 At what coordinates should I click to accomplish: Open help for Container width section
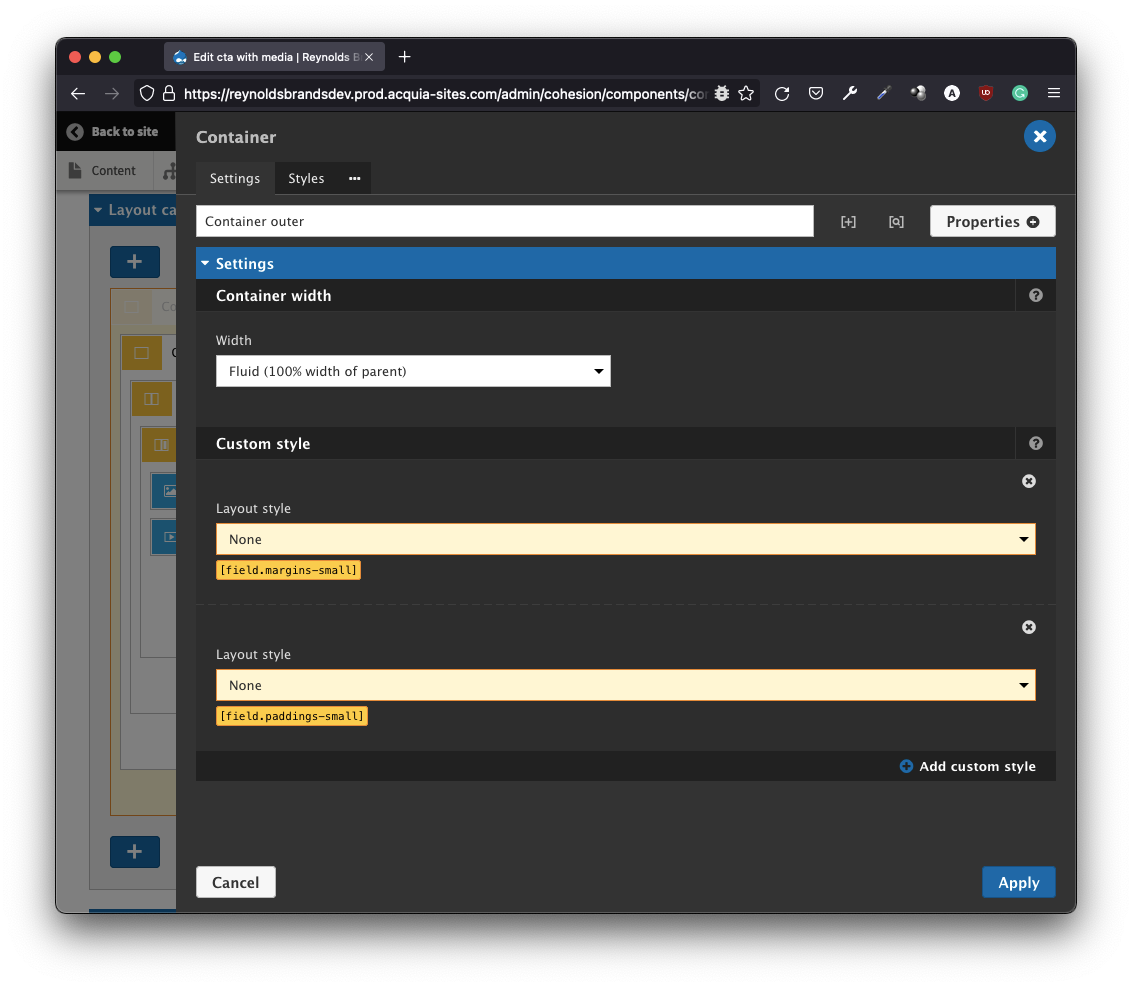(x=1035, y=296)
